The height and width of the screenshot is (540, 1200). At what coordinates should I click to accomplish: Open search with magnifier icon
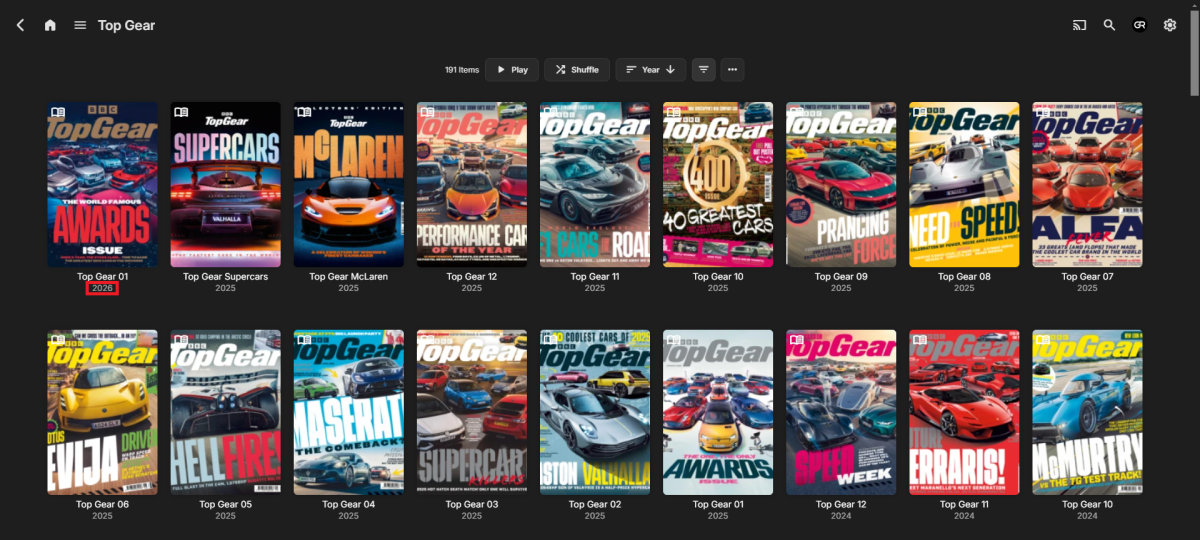click(1109, 25)
